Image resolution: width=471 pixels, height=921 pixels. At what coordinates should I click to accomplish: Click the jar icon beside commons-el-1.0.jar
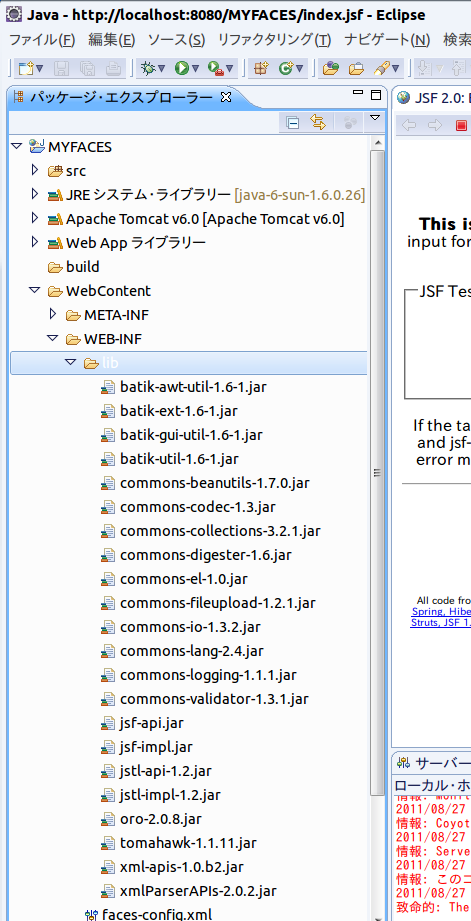(107, 580)
